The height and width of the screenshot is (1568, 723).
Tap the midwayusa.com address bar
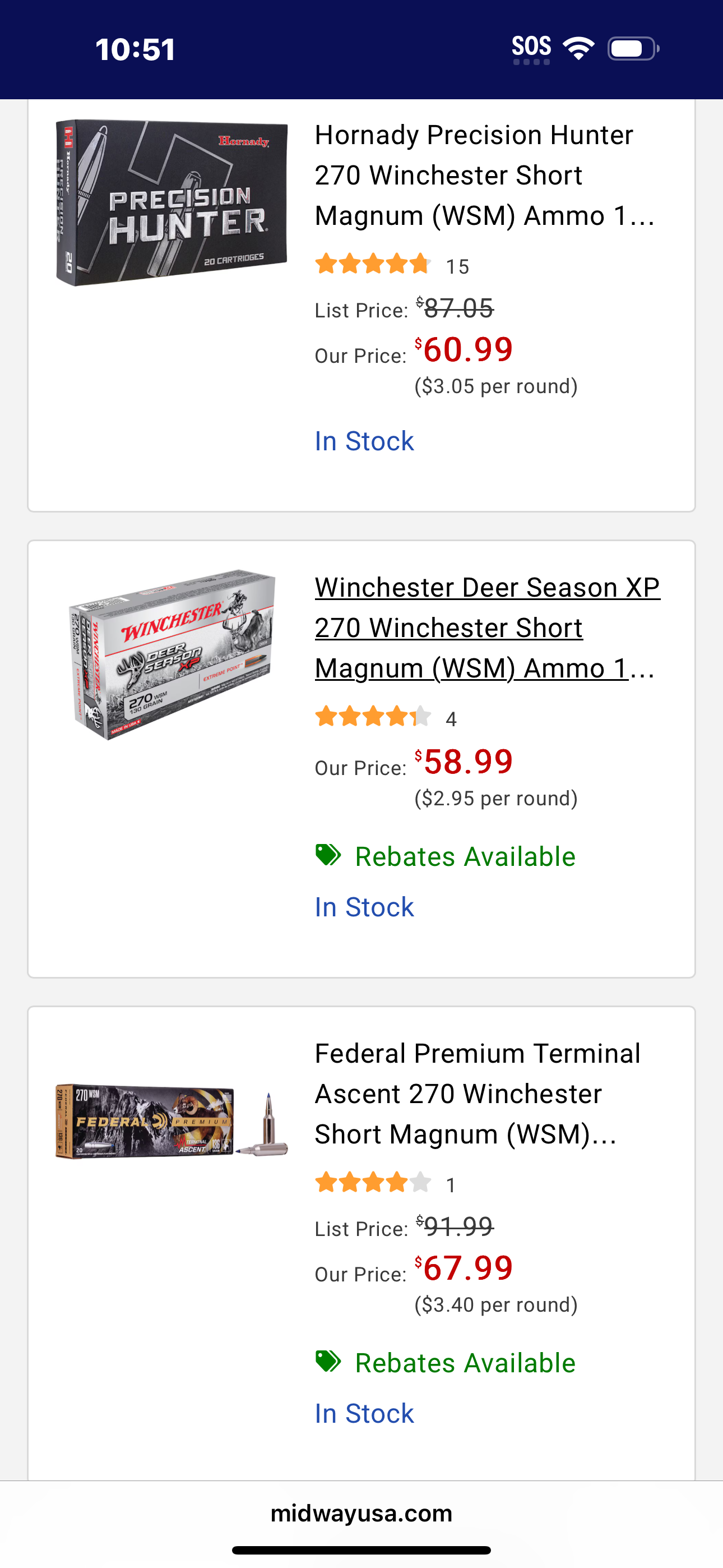[x=361, y=1513]
